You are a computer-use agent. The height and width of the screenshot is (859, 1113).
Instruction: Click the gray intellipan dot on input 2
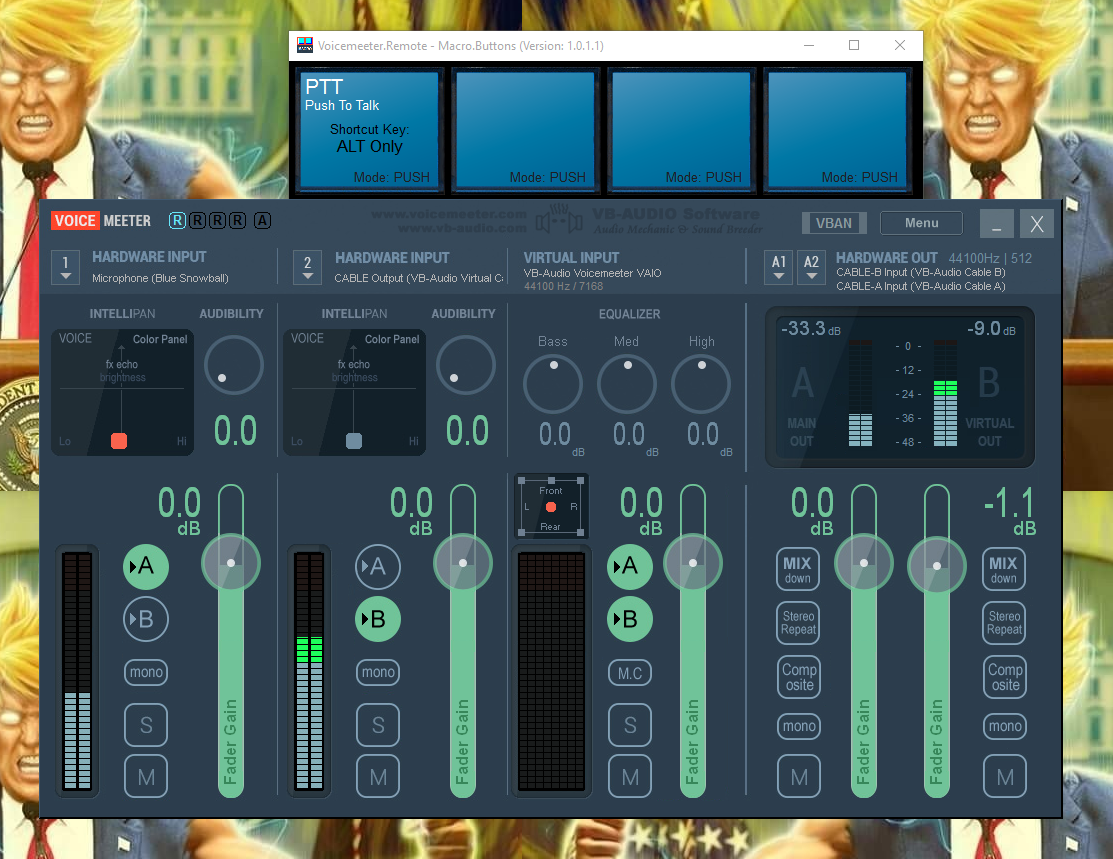coord(353,441)
